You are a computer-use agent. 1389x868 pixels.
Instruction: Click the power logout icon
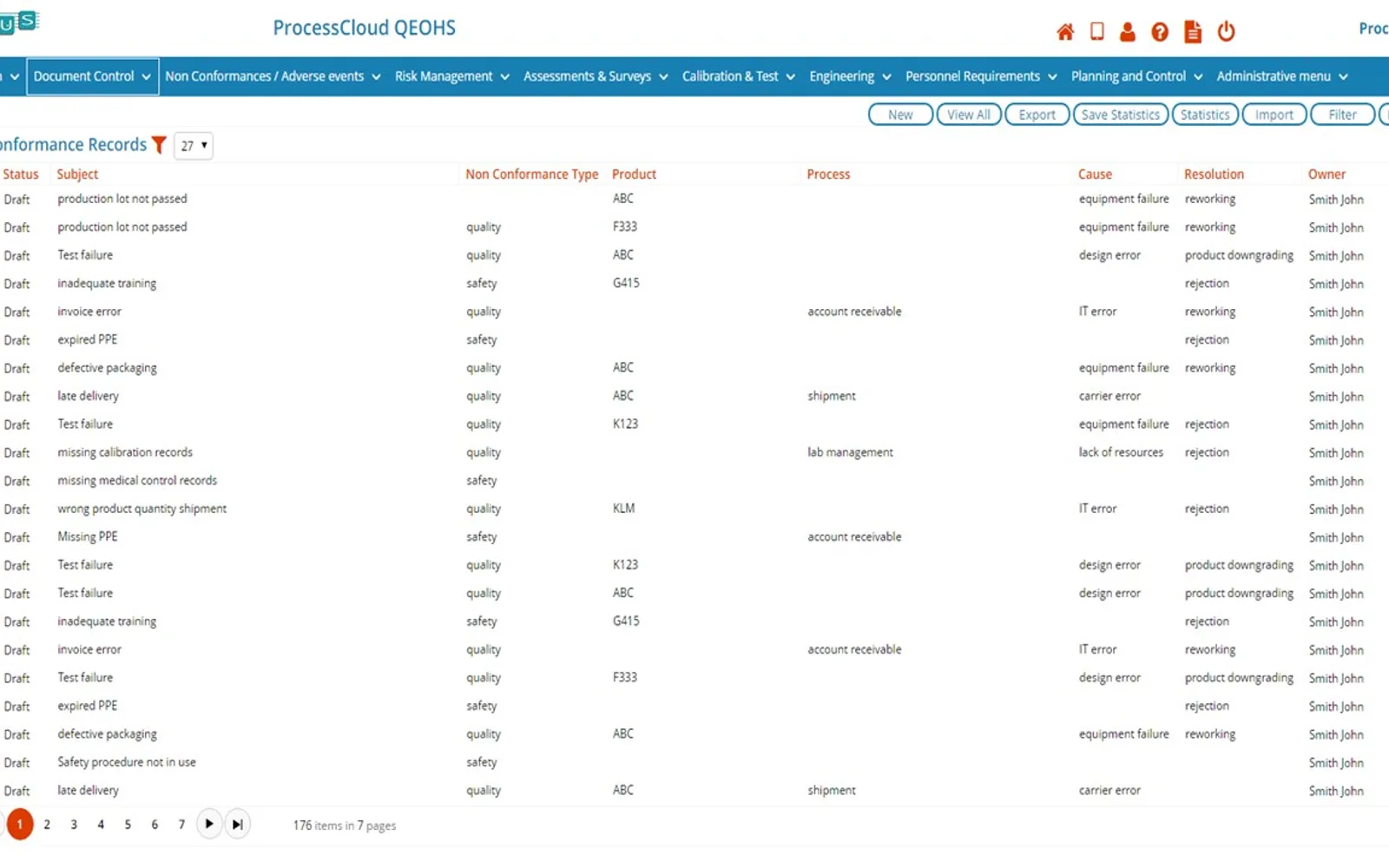coord(1226,31)
